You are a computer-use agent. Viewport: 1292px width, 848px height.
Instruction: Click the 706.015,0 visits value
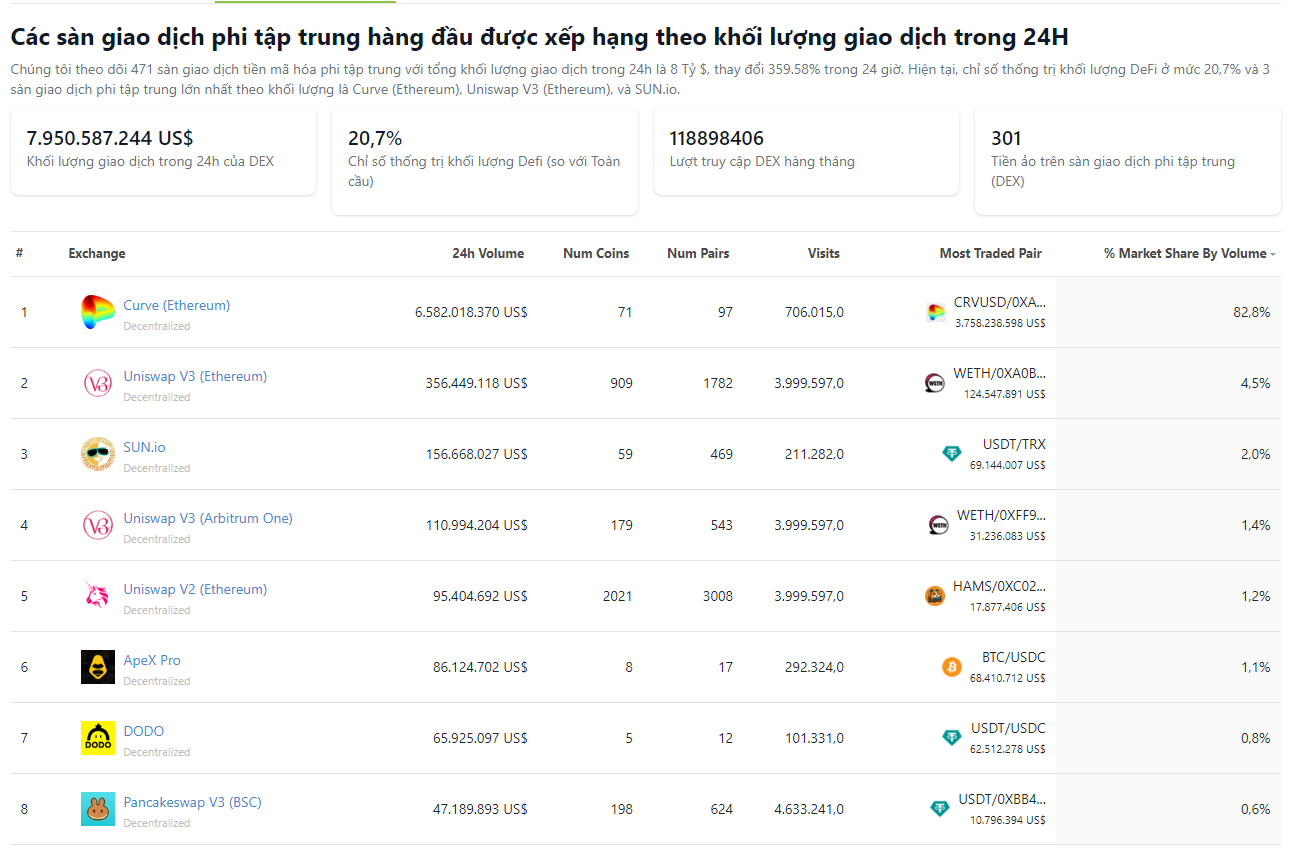(814, 313)
